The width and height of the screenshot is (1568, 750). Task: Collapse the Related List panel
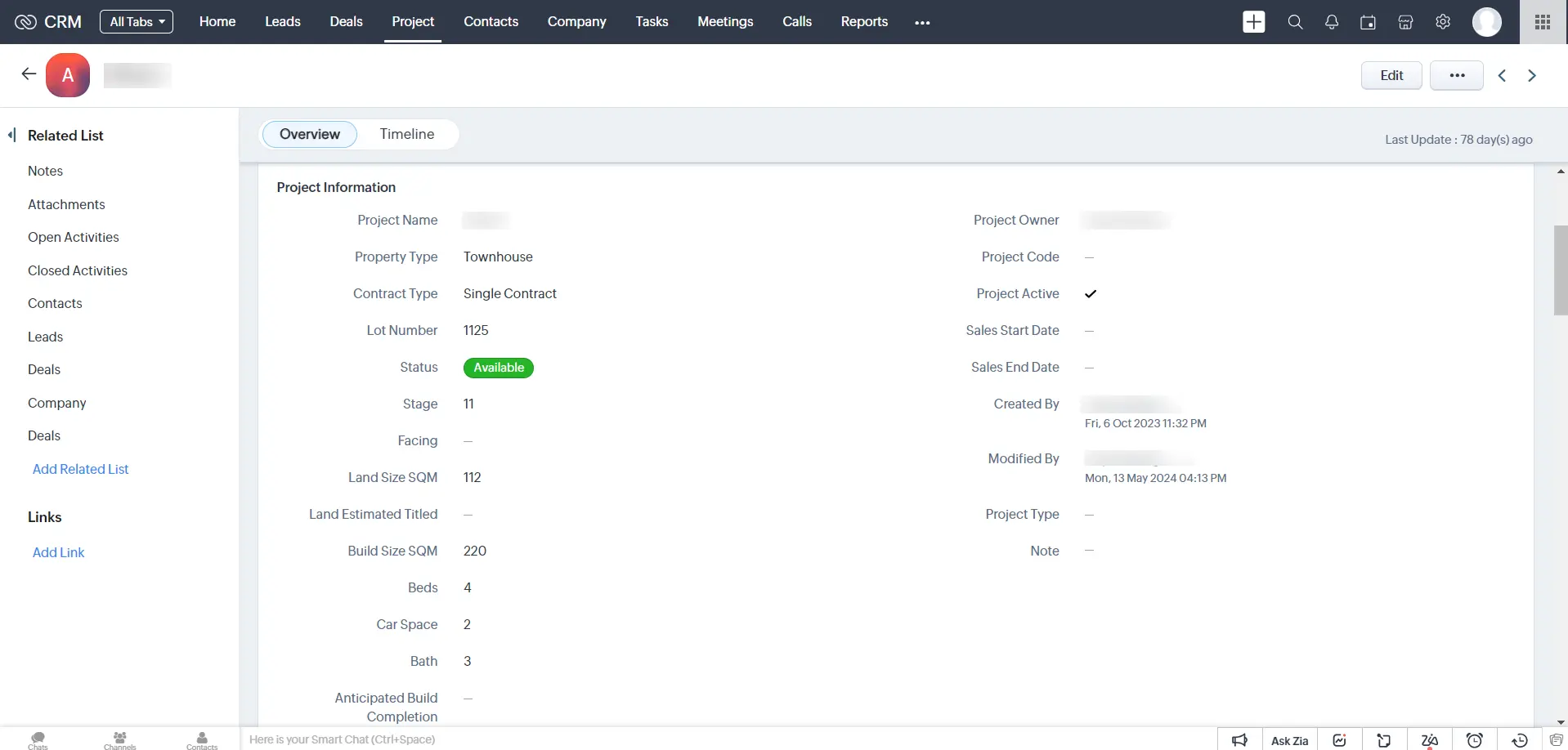click(x=12, y=135)
